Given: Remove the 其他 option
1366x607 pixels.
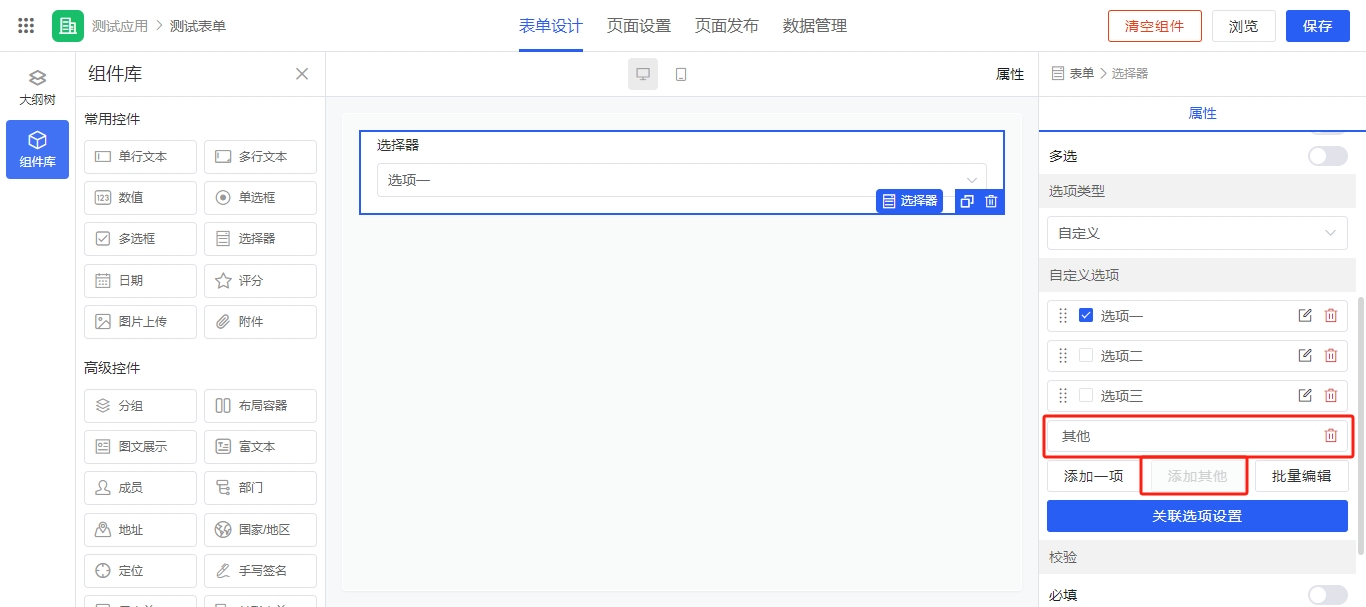Looking at the screenshot, I should [1331, 436].
